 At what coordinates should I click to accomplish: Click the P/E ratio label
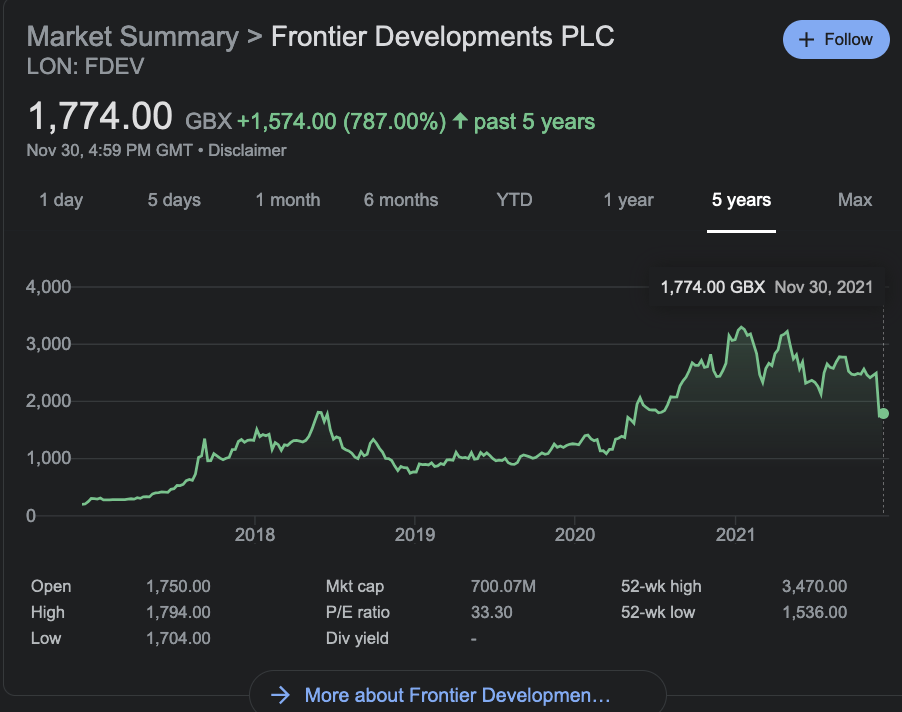pos(358,613)
